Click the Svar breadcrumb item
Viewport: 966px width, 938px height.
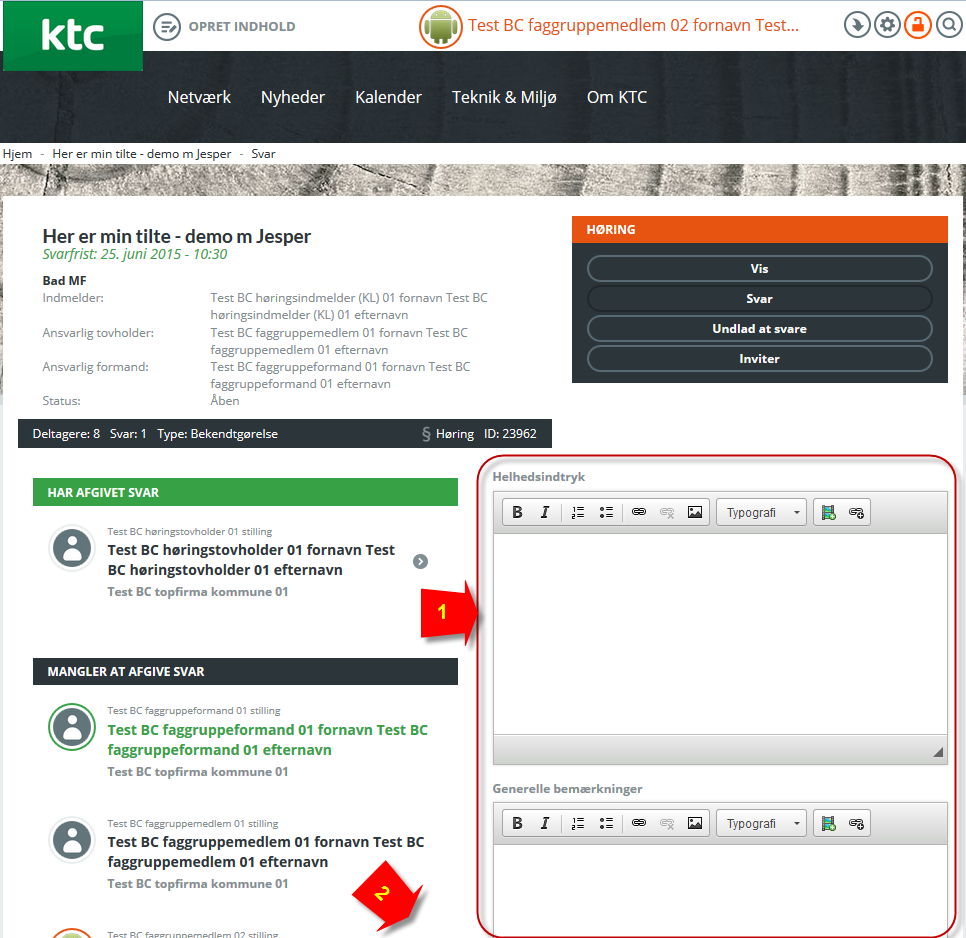[263, 154]
